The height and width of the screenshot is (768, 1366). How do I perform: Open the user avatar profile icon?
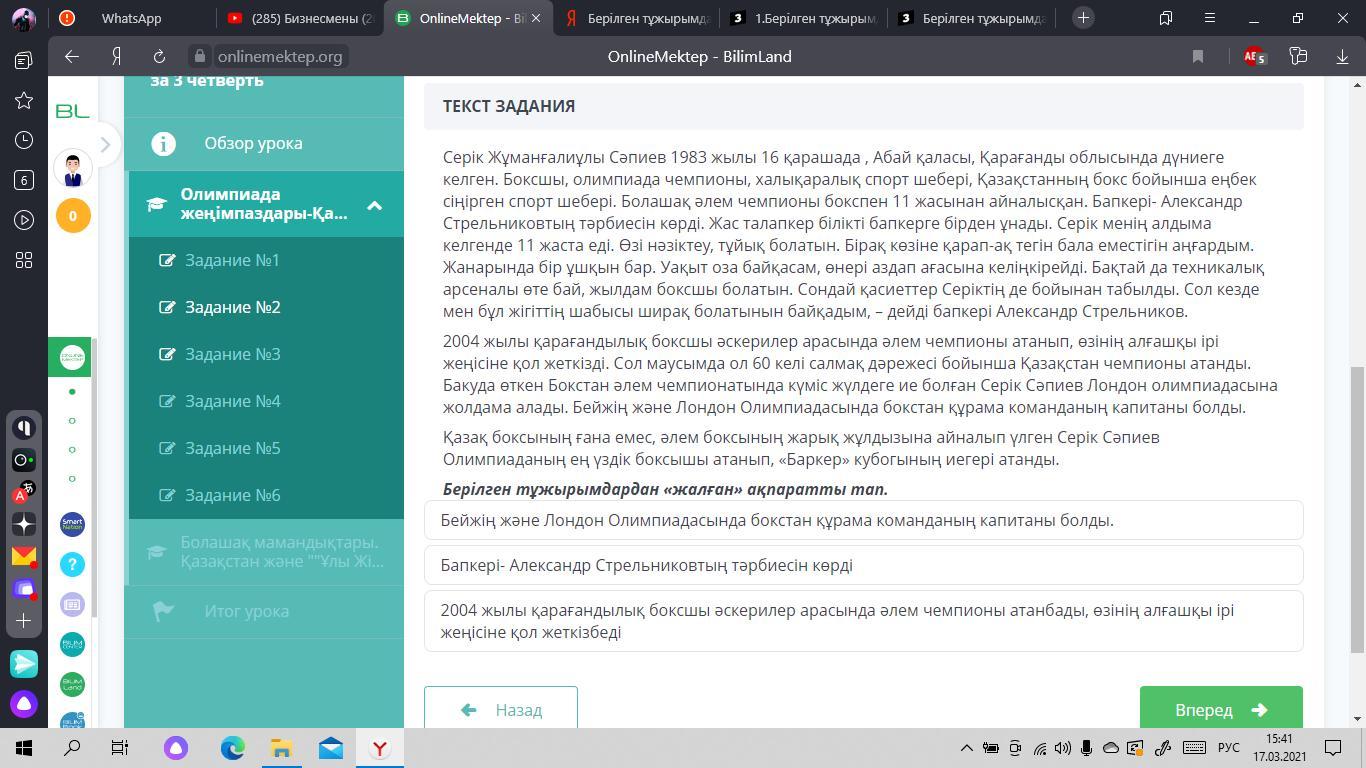(72, 169)
